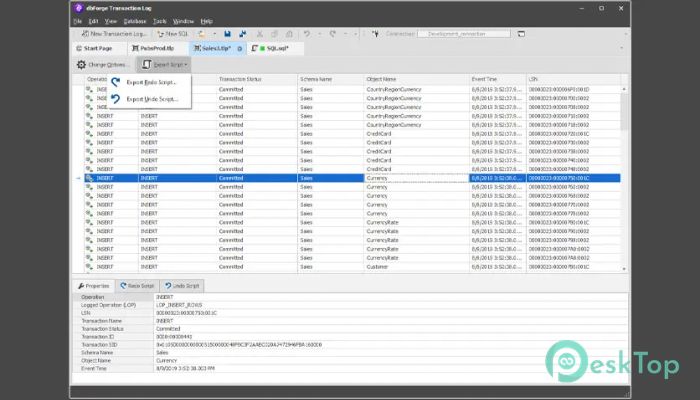Click the Copy icon in toolbar
Viewport: 700px width, 400px height.
click(274, 34)
